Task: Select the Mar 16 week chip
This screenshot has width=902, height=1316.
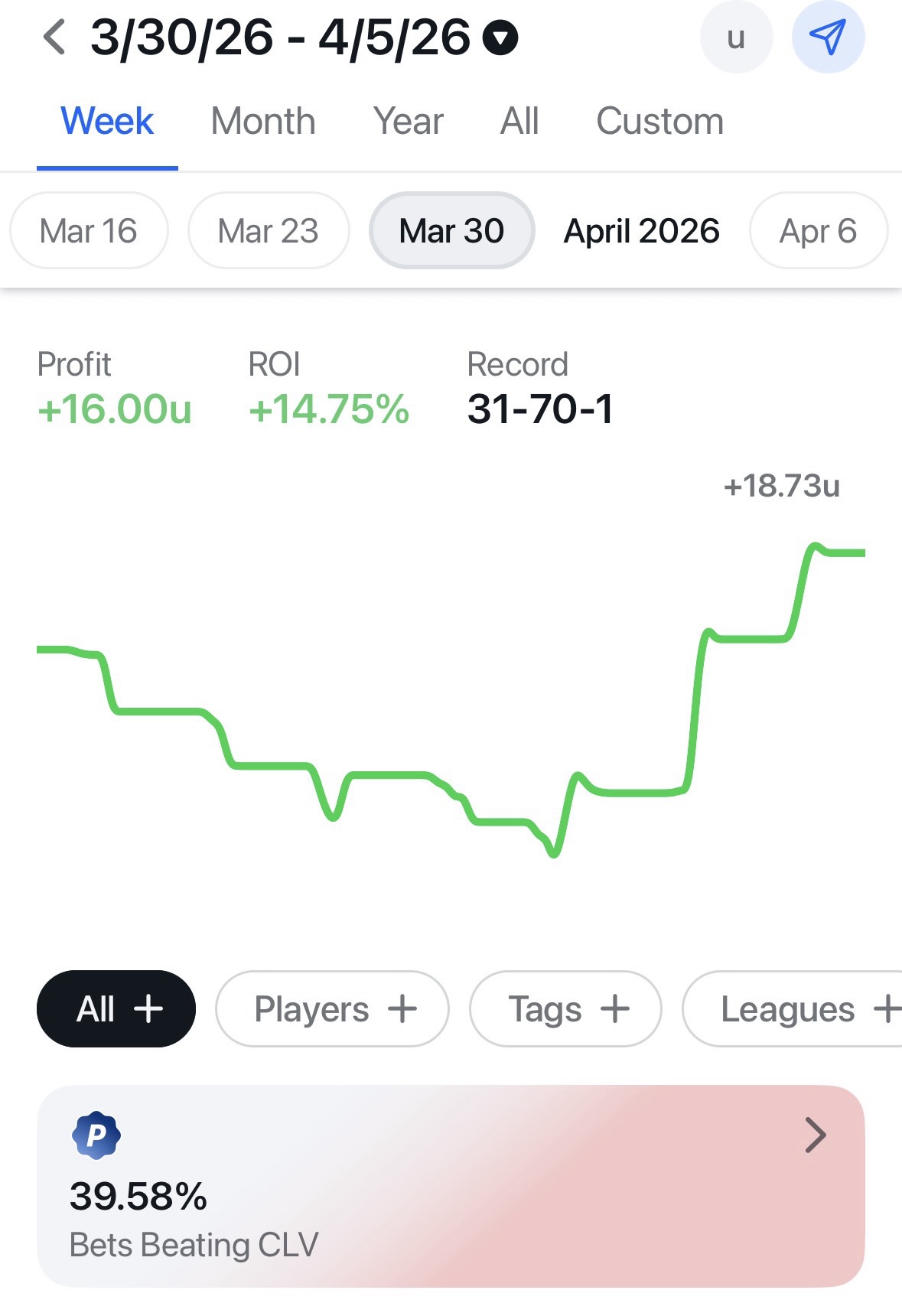Action: (88, 231)
